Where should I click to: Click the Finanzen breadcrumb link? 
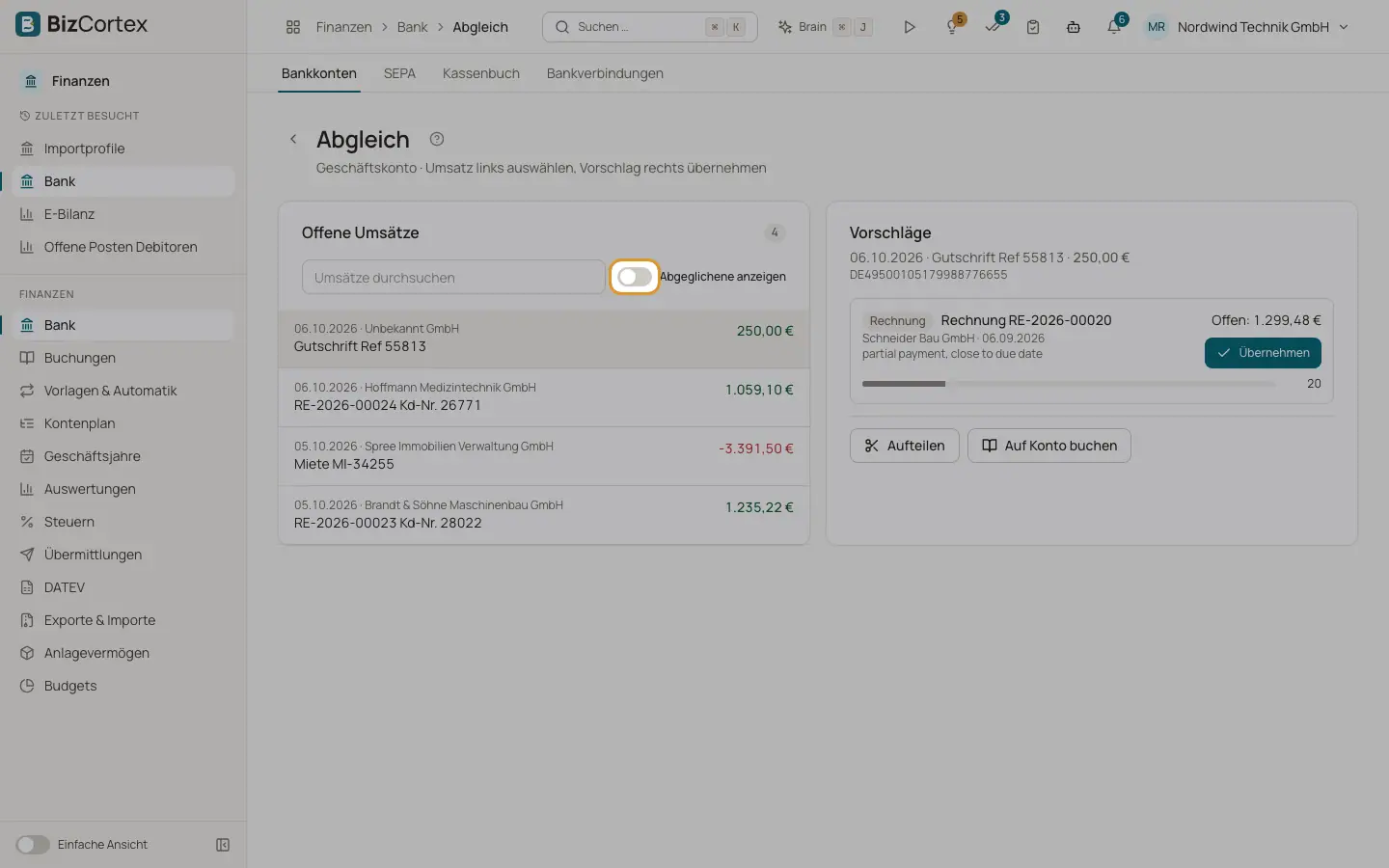[x=343, y=27]
